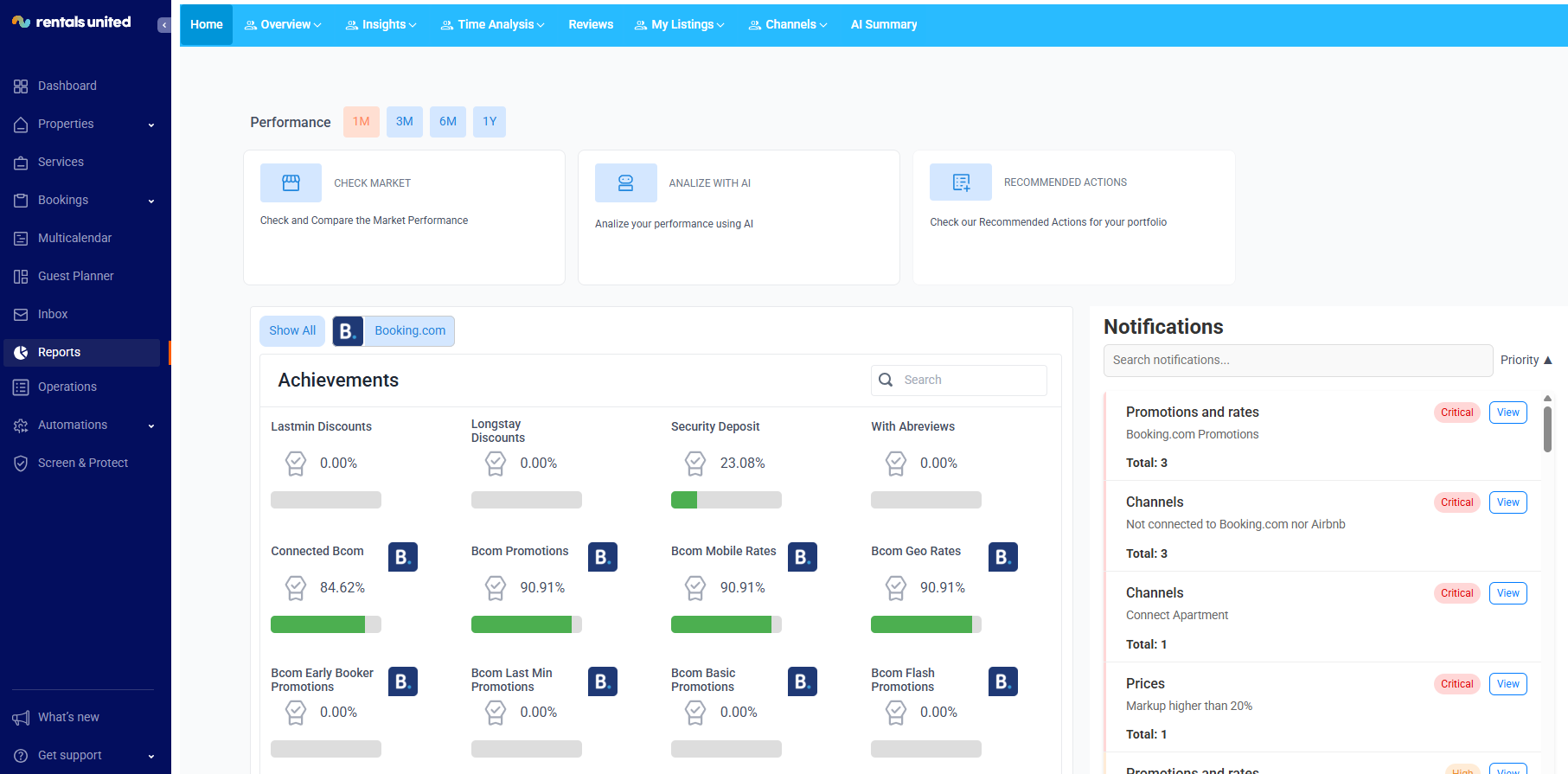Click the Notifications panel scrollbar
The width and height of the screenshot is (1568, 774).
[x=1547, y=428]
